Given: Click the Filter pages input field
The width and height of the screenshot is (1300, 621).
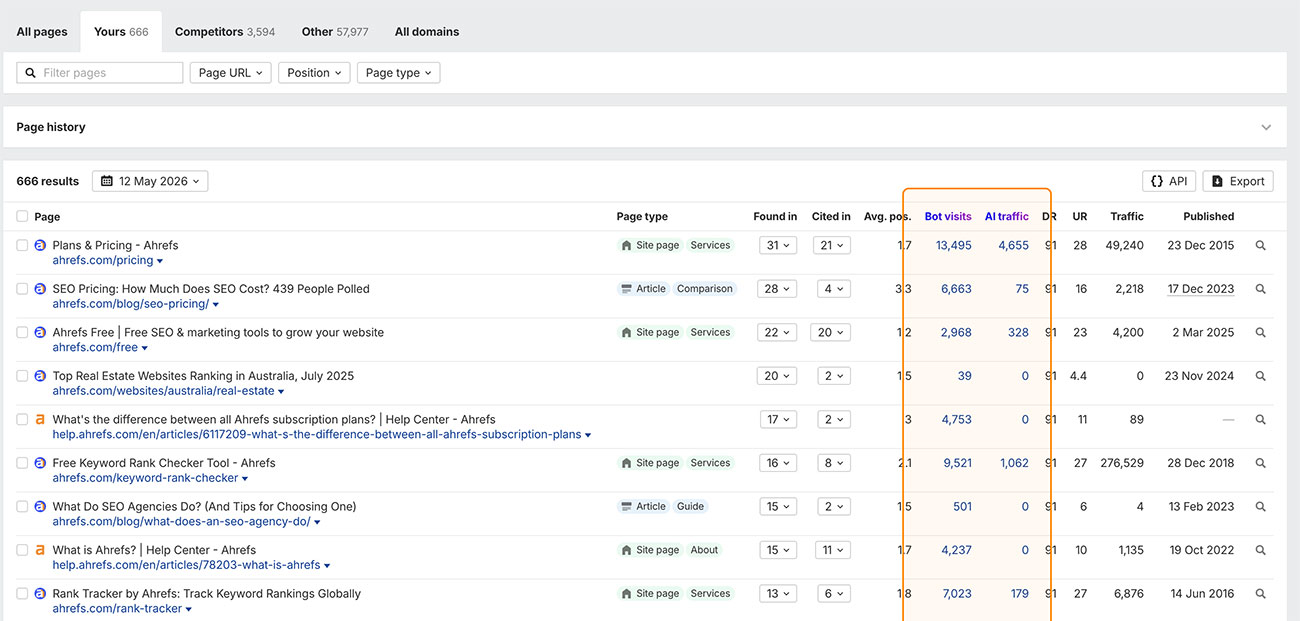Looking at the screenshot, I should 100,73.
